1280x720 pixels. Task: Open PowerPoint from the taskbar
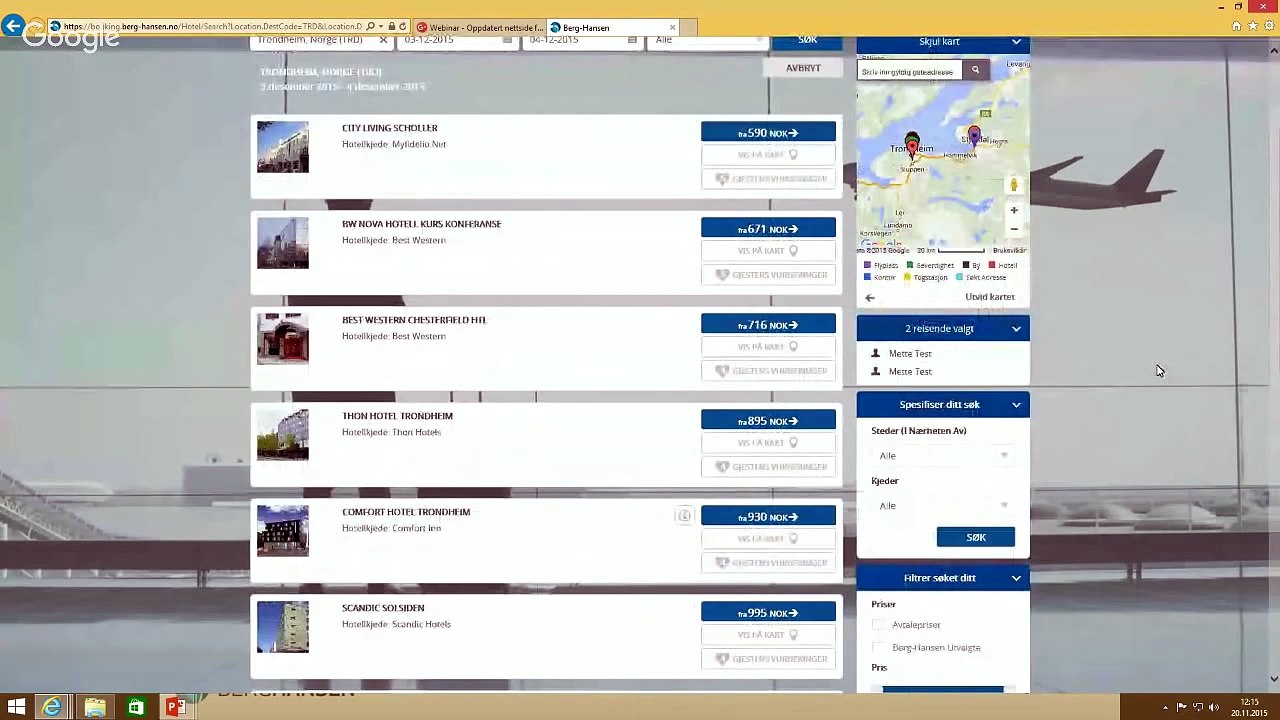click(x=174, y=708)
